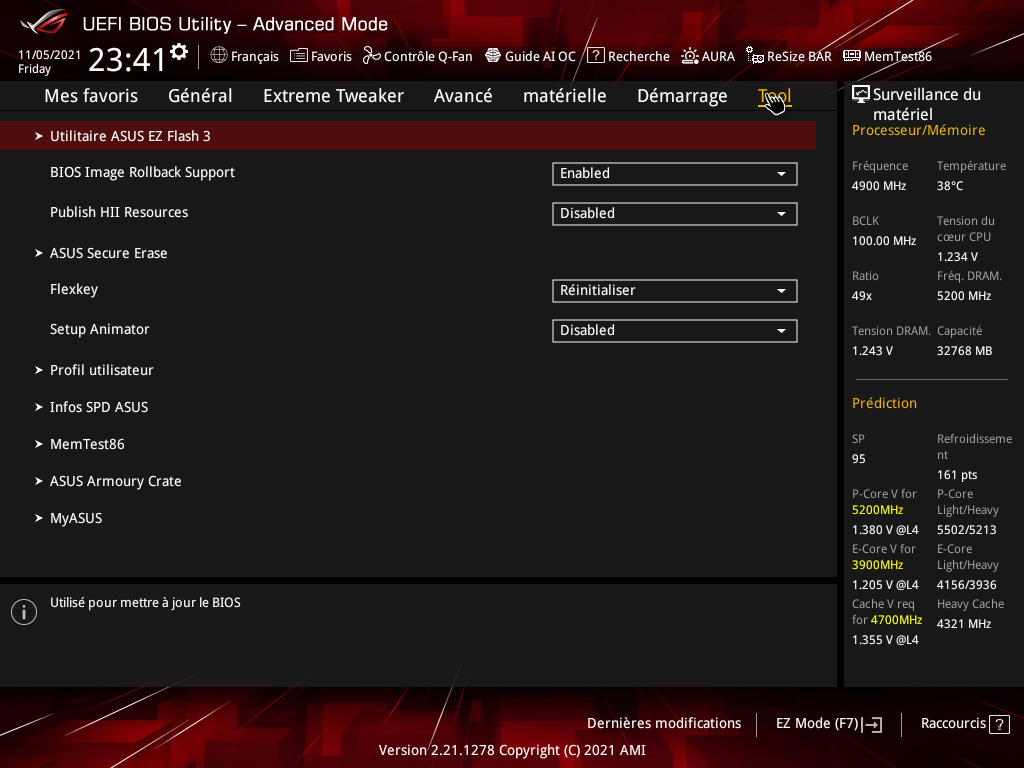Select BIOS Image Rollback Support label
Screen dimensions: 1024x768
(x=142, y=172)
